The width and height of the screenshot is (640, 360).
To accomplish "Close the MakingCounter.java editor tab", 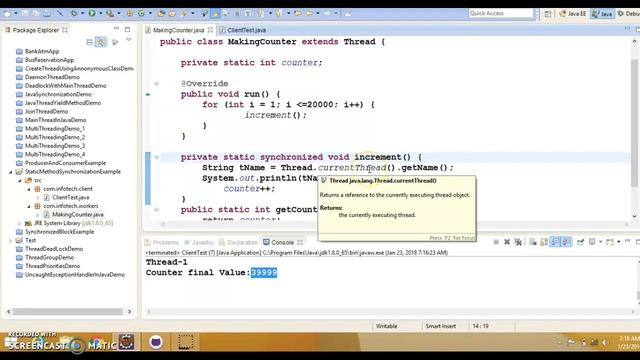I will point(210,30).
